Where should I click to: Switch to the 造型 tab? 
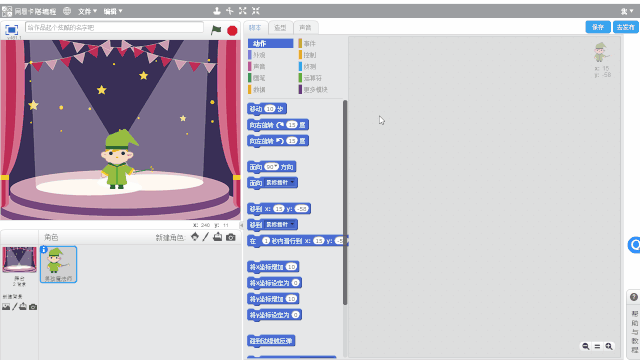[x=280, y=28]
